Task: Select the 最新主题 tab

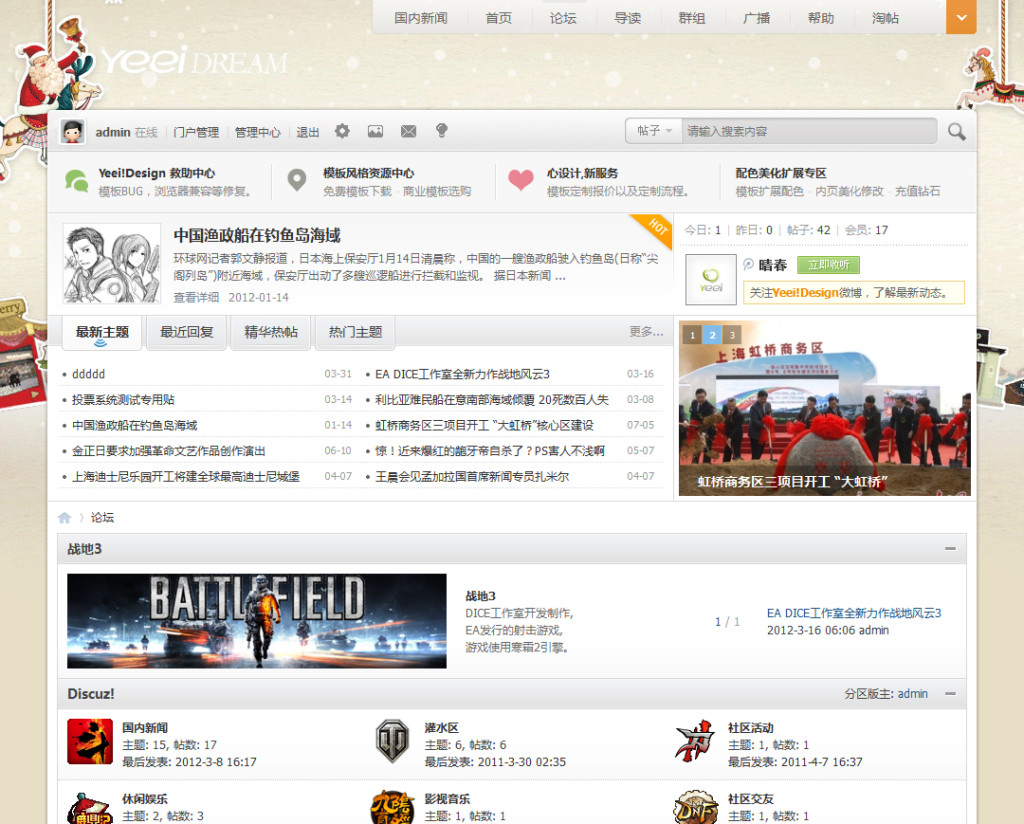Action: pyautogui.click(x=102, y=332)
